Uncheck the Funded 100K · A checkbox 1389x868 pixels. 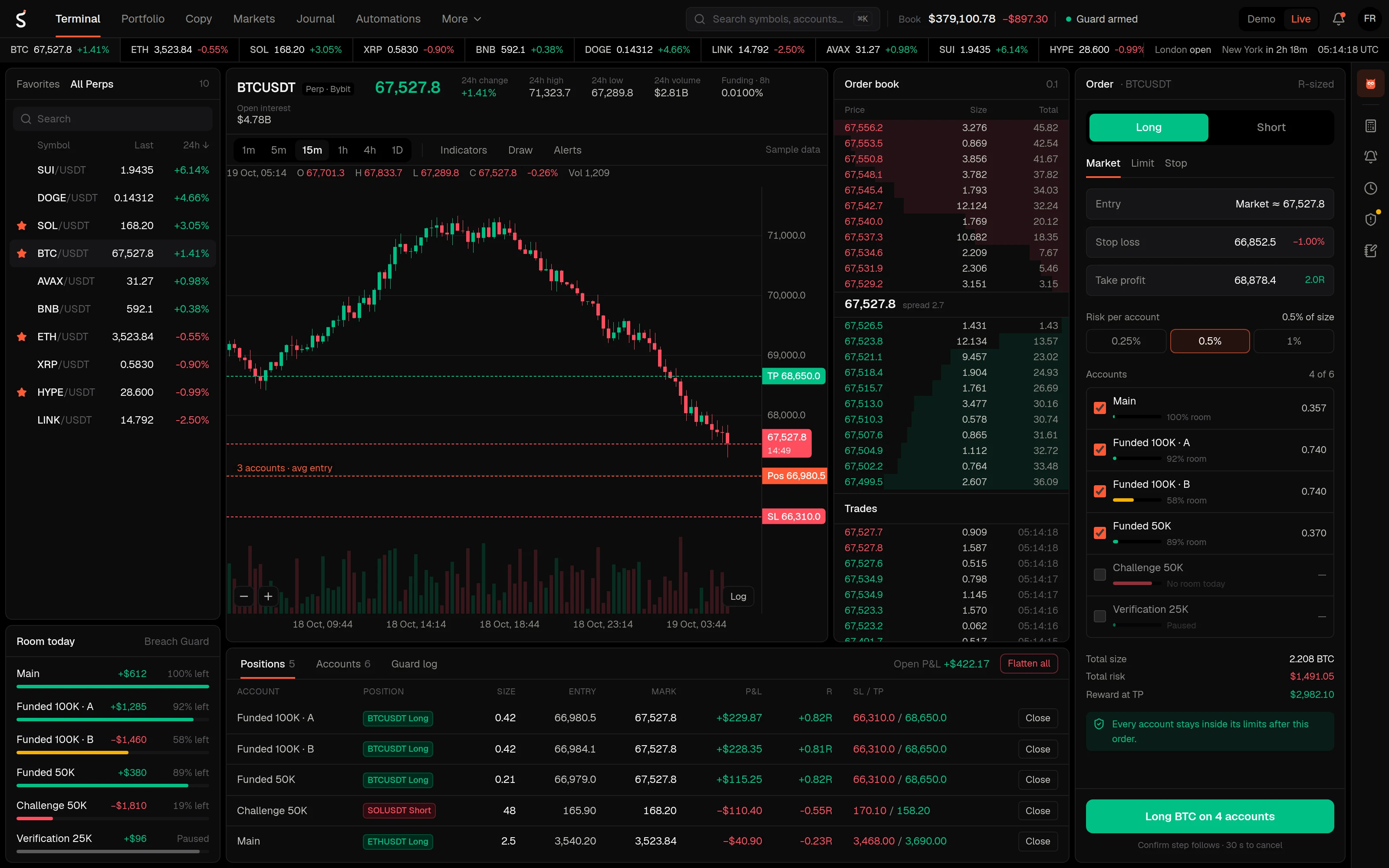pyautogui.click(x=1100, y=450)
